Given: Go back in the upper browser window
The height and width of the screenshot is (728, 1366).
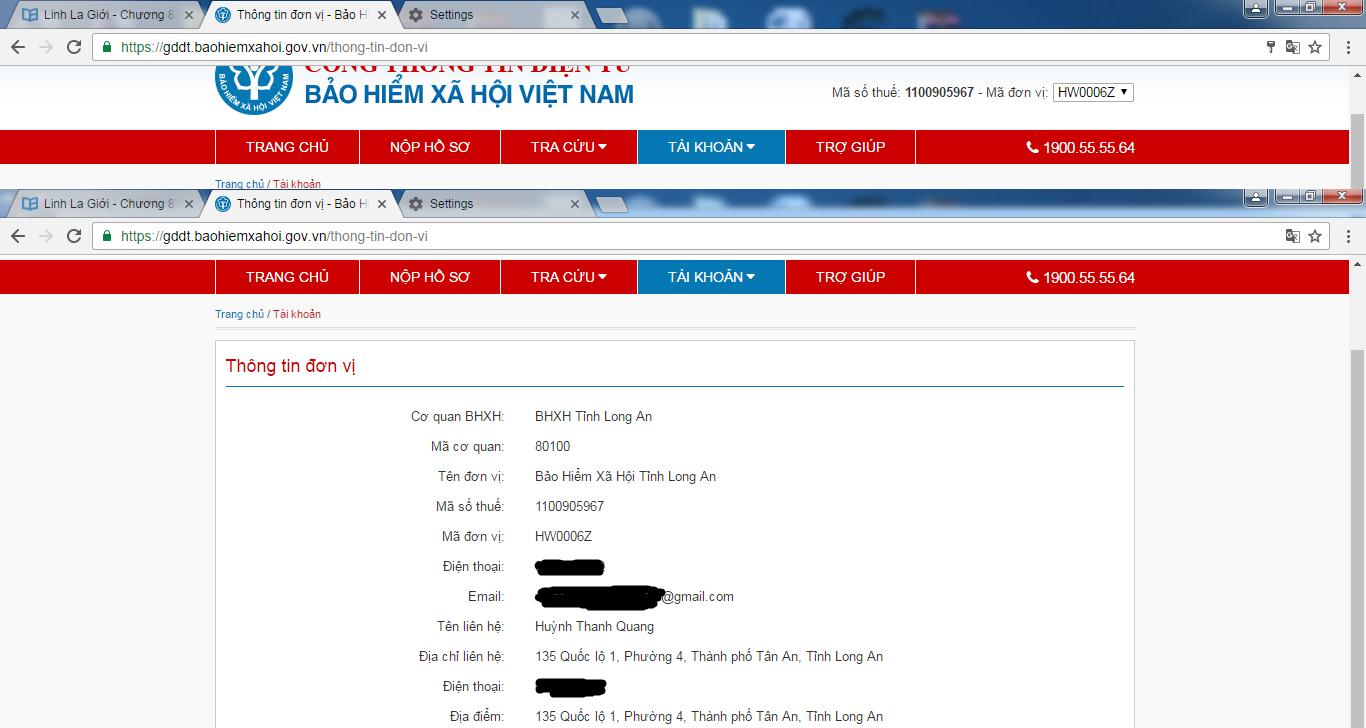Looking at the screenshot, I should click(x=18, y=47).
